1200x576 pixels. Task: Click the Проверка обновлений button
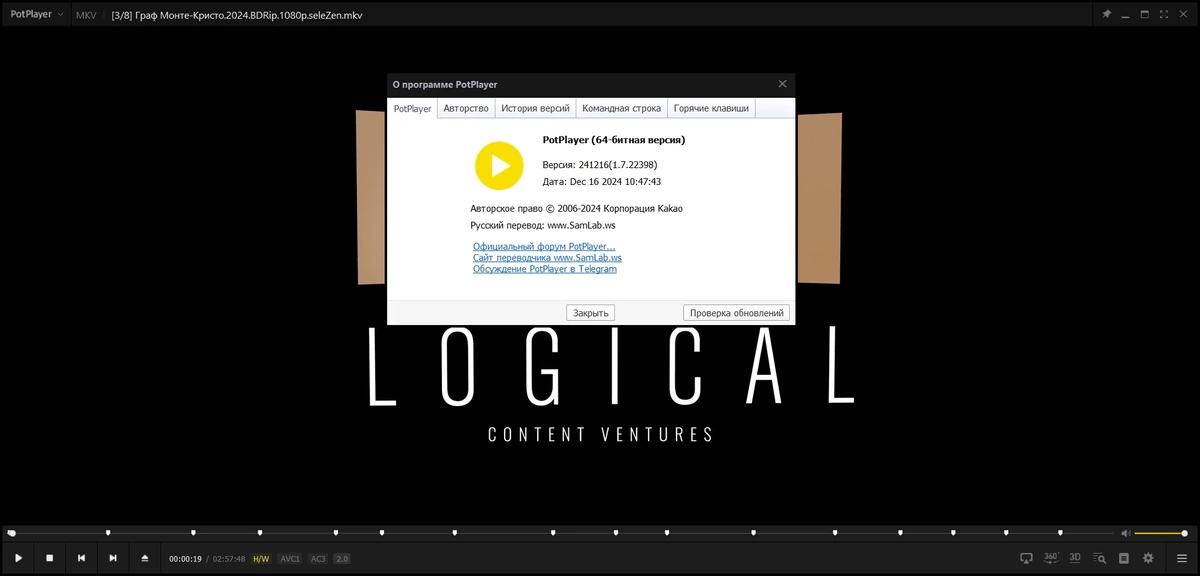(x=737, y=313)
